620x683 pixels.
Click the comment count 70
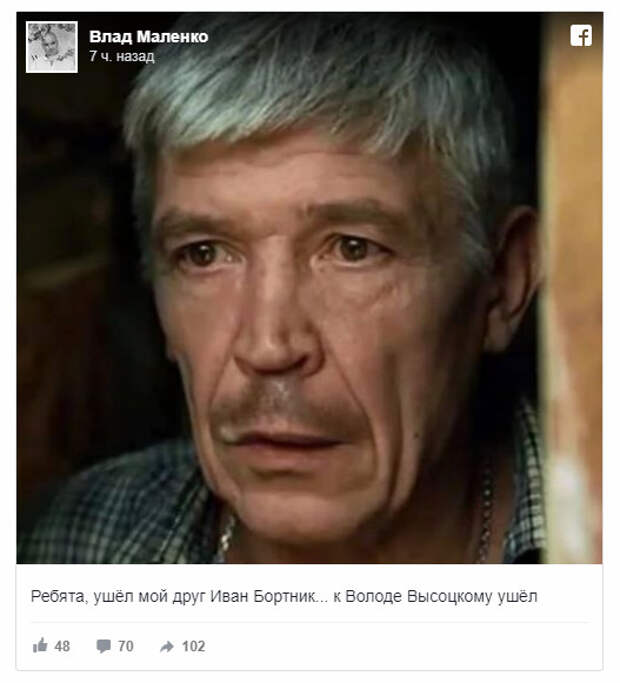(125, 646)
